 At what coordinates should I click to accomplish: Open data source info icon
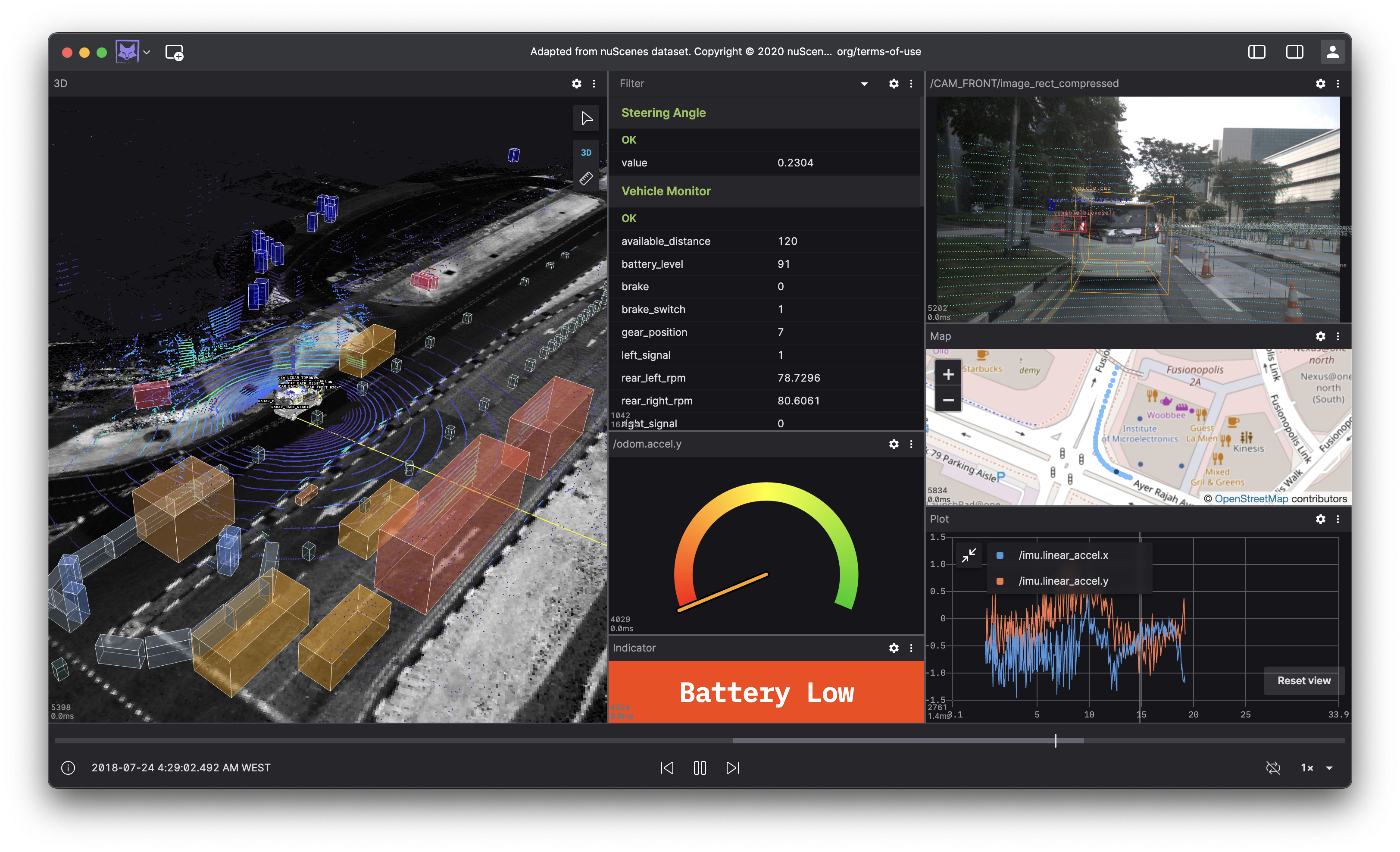click(68, 768)
